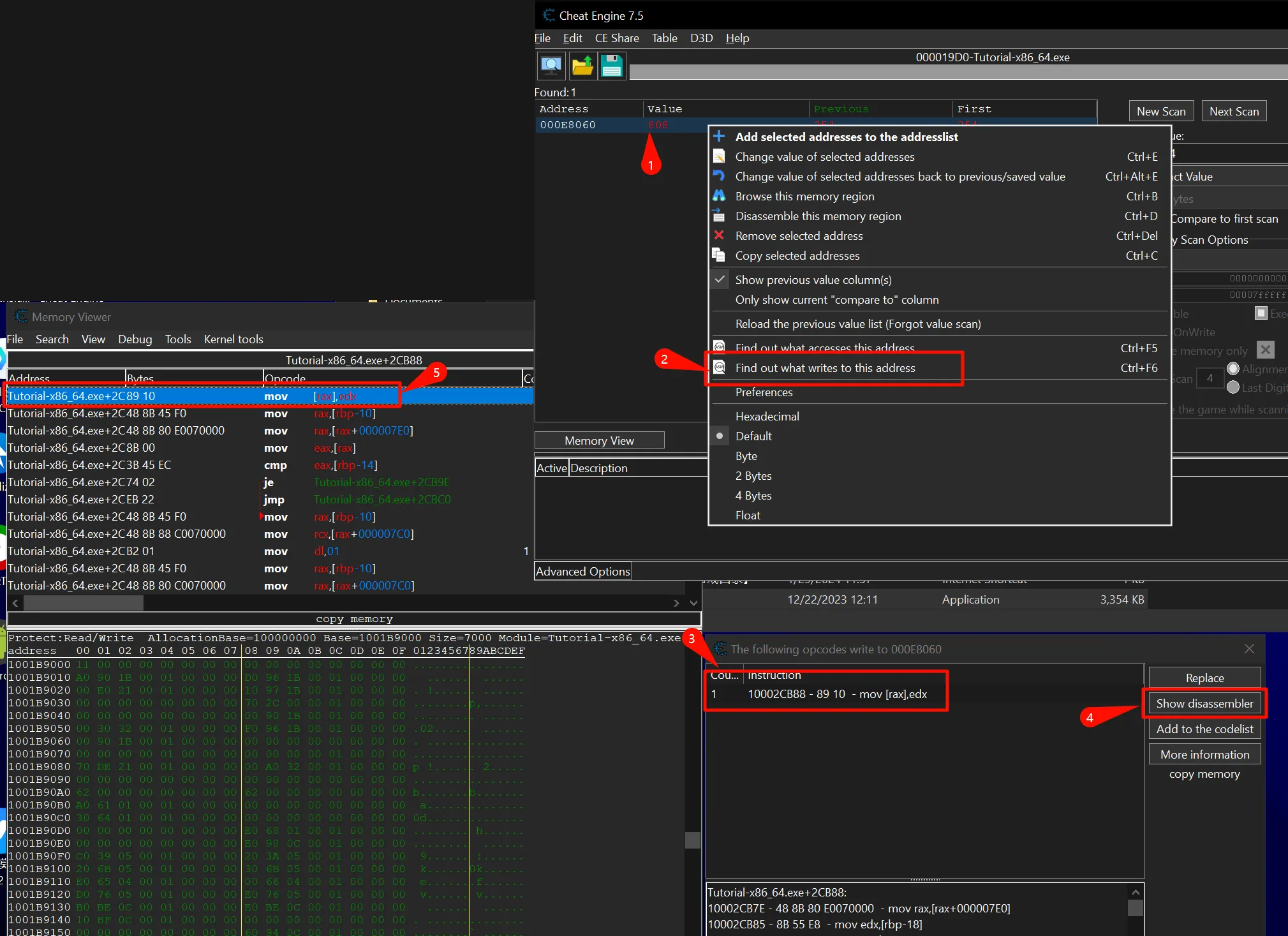The image size is (1288, 936).
Task: Open the Memory Viewer Search menu
Action: [x=52, y=339]
